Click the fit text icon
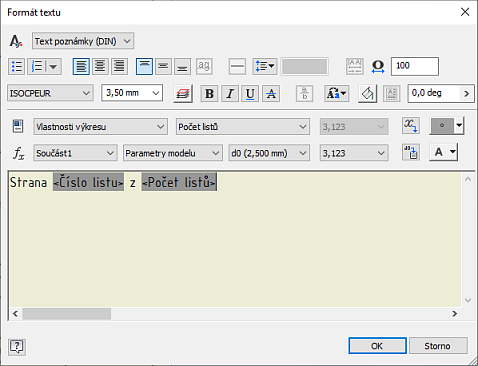The image size is (478, 366). [355, 66]
